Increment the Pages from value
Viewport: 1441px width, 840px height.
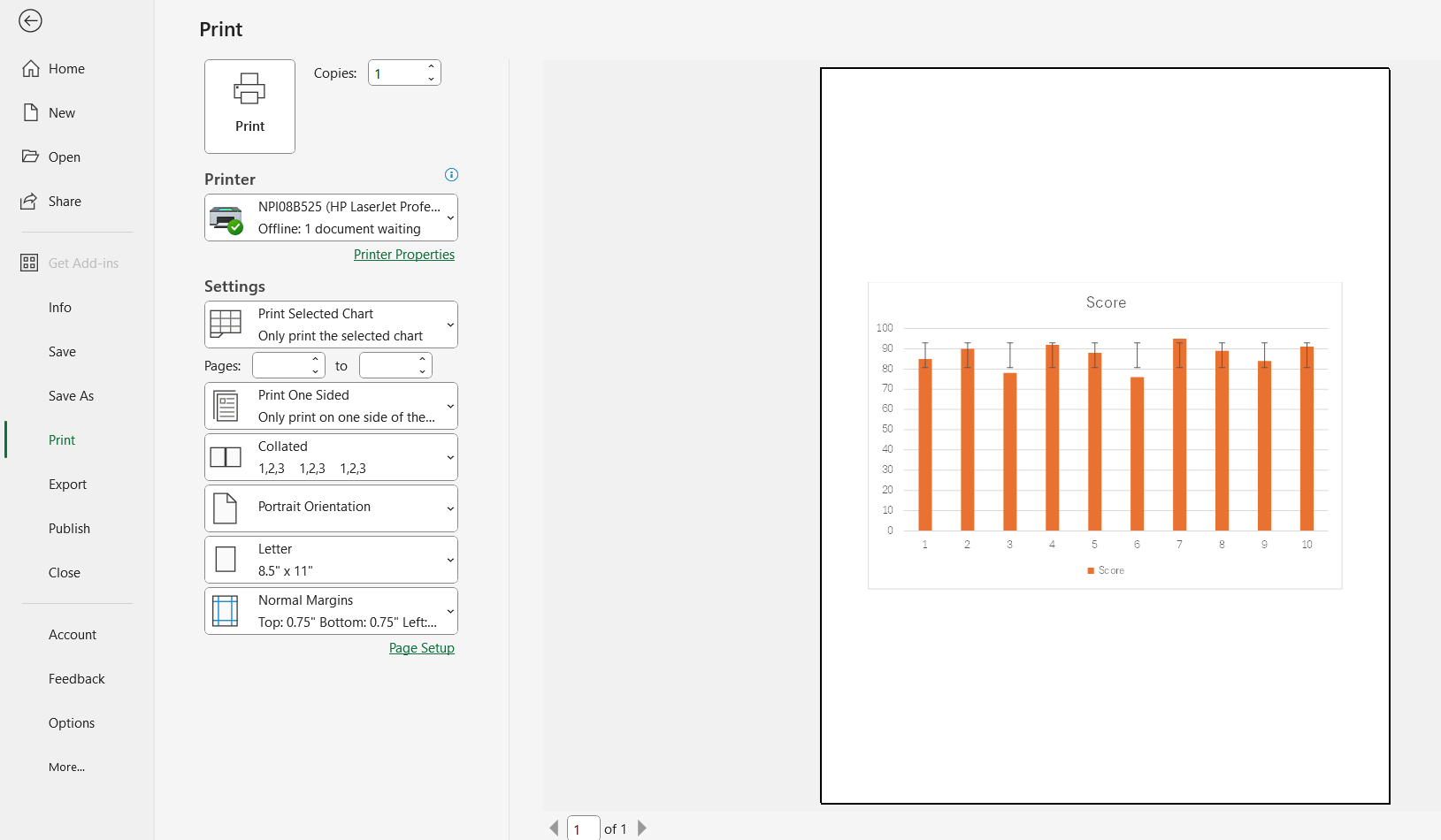coord(315,359)
